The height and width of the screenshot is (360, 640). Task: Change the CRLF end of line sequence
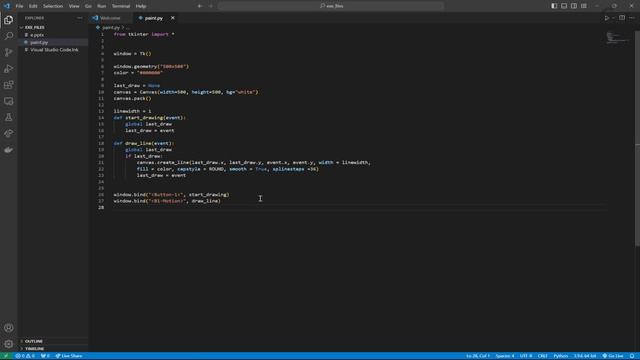[x=542, y=356]
